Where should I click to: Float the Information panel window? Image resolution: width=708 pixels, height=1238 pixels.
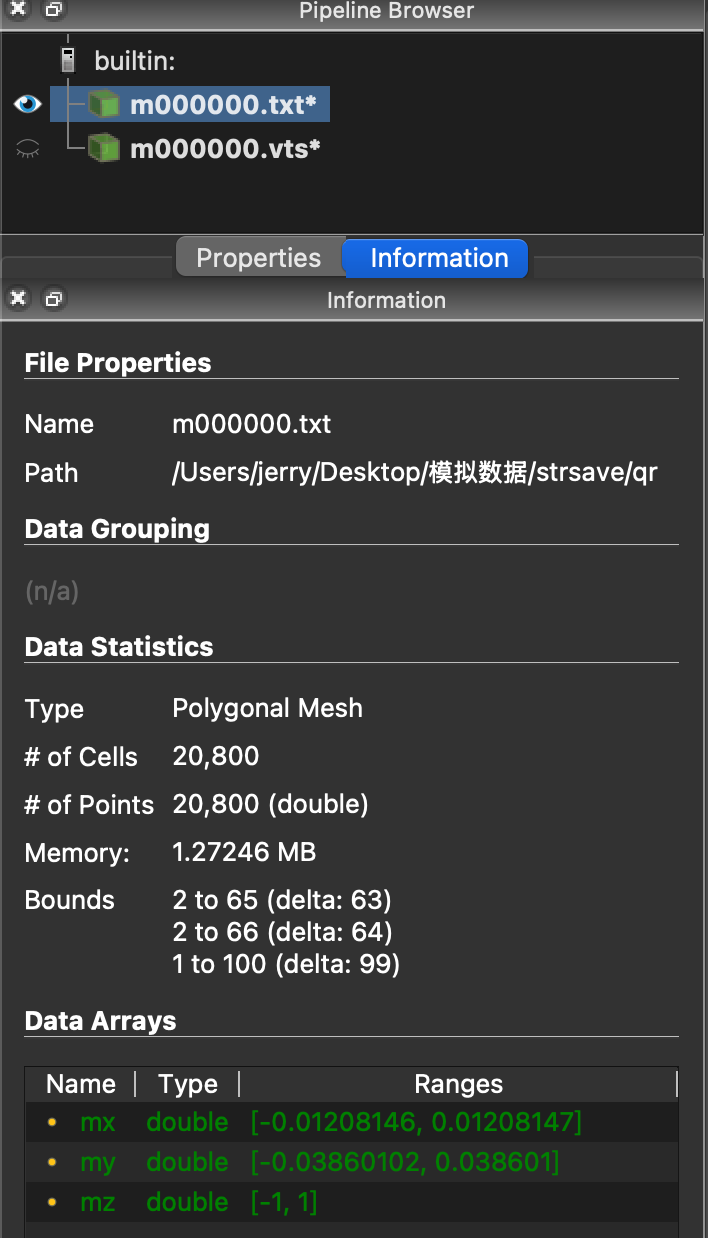pyautogui.click(x=54, y=299)
